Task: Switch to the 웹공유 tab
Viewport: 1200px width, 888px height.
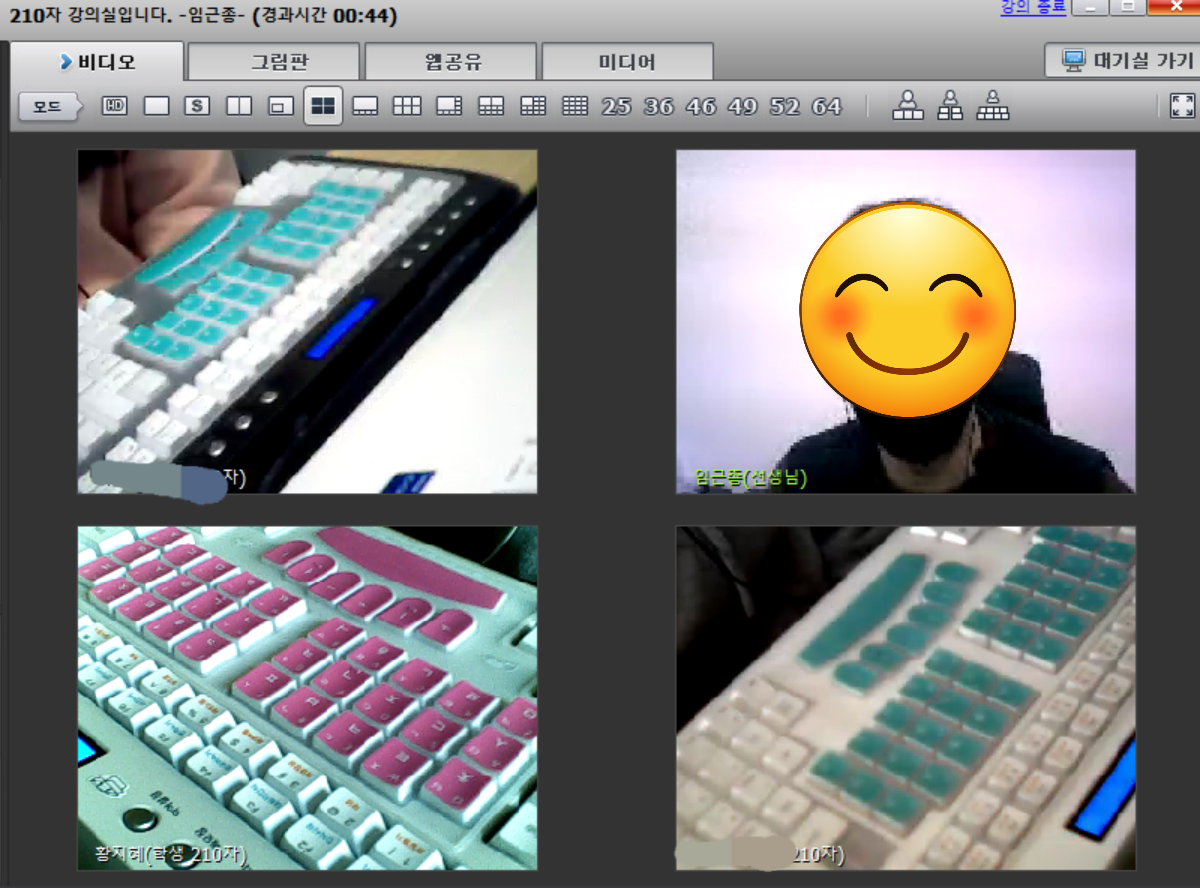Action: pos(451,62)
